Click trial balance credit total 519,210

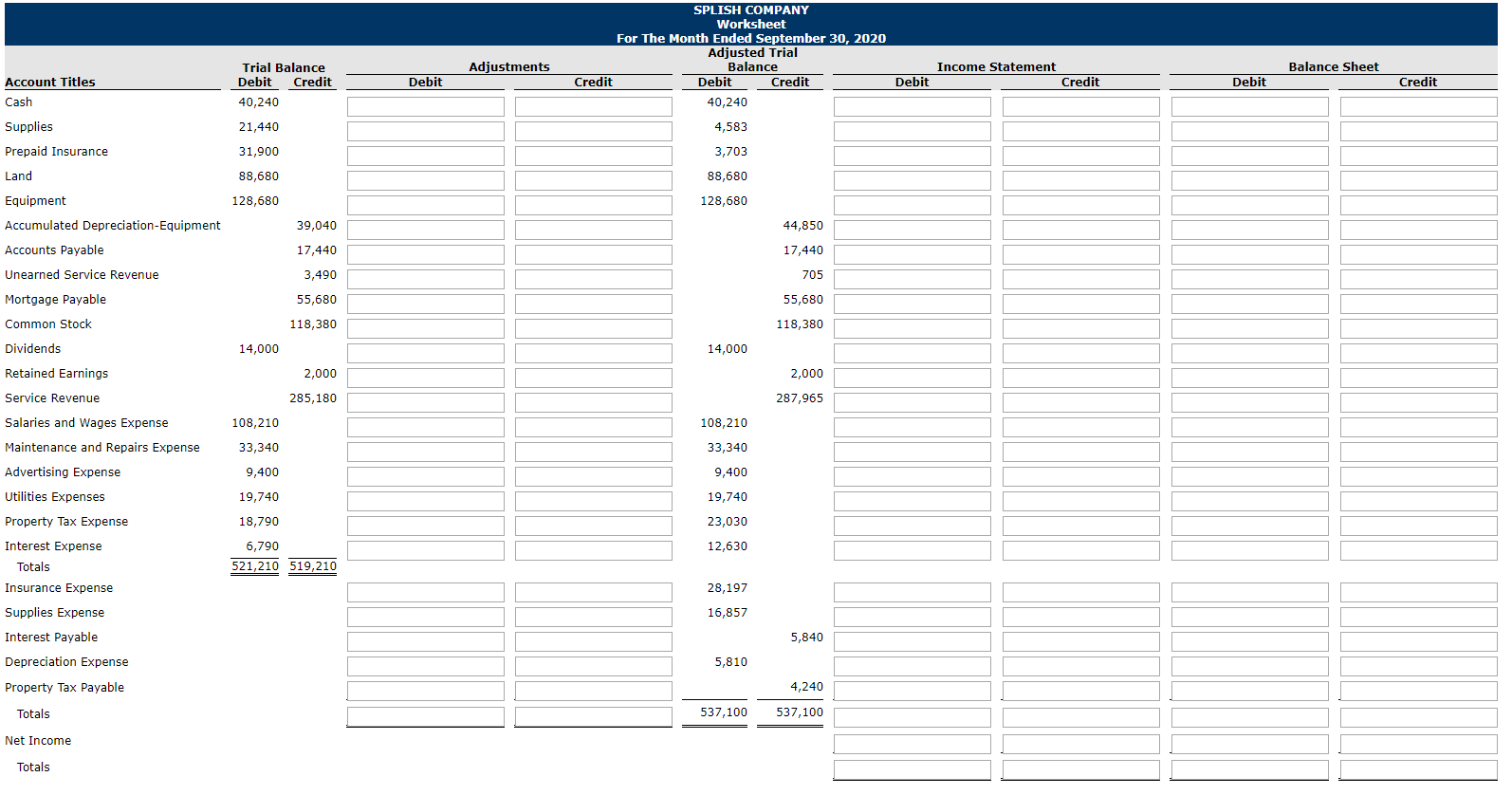coord(313,566)
